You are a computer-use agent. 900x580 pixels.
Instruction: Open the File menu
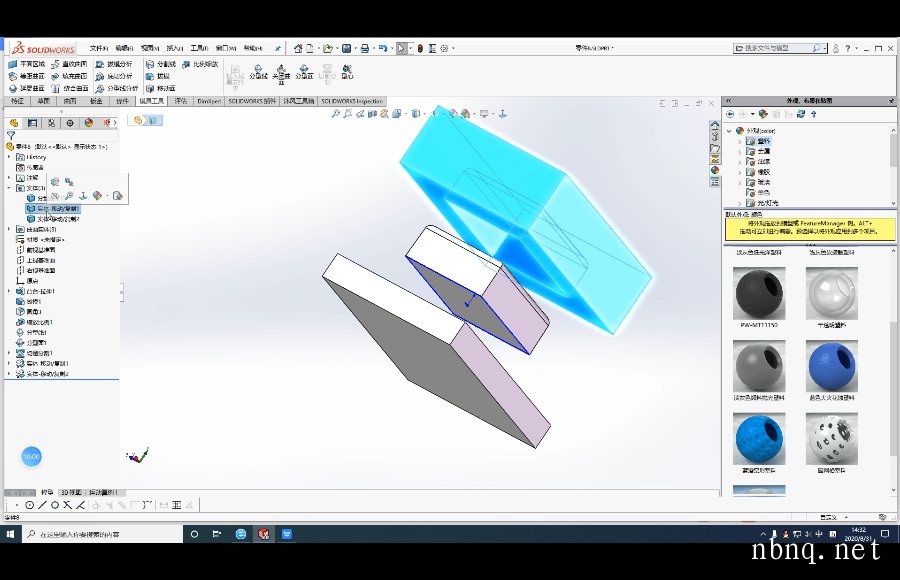pyautogui.click(x=99, y=49)
